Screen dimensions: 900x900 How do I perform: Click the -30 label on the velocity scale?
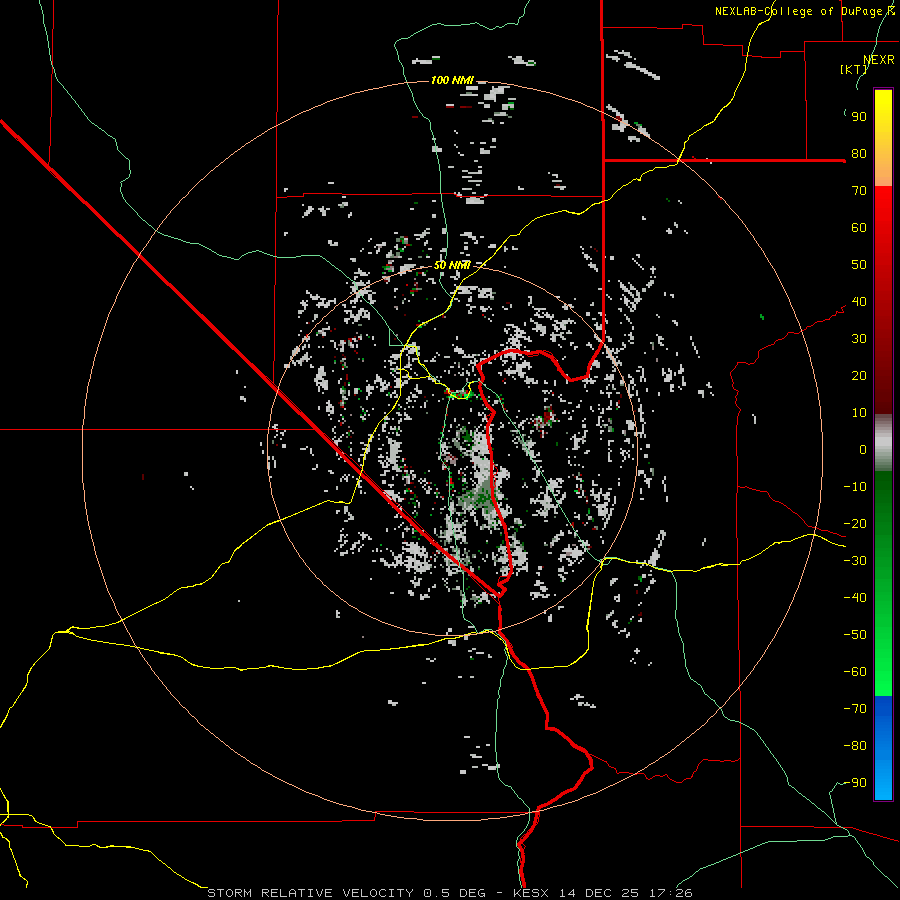click(855, 561)
